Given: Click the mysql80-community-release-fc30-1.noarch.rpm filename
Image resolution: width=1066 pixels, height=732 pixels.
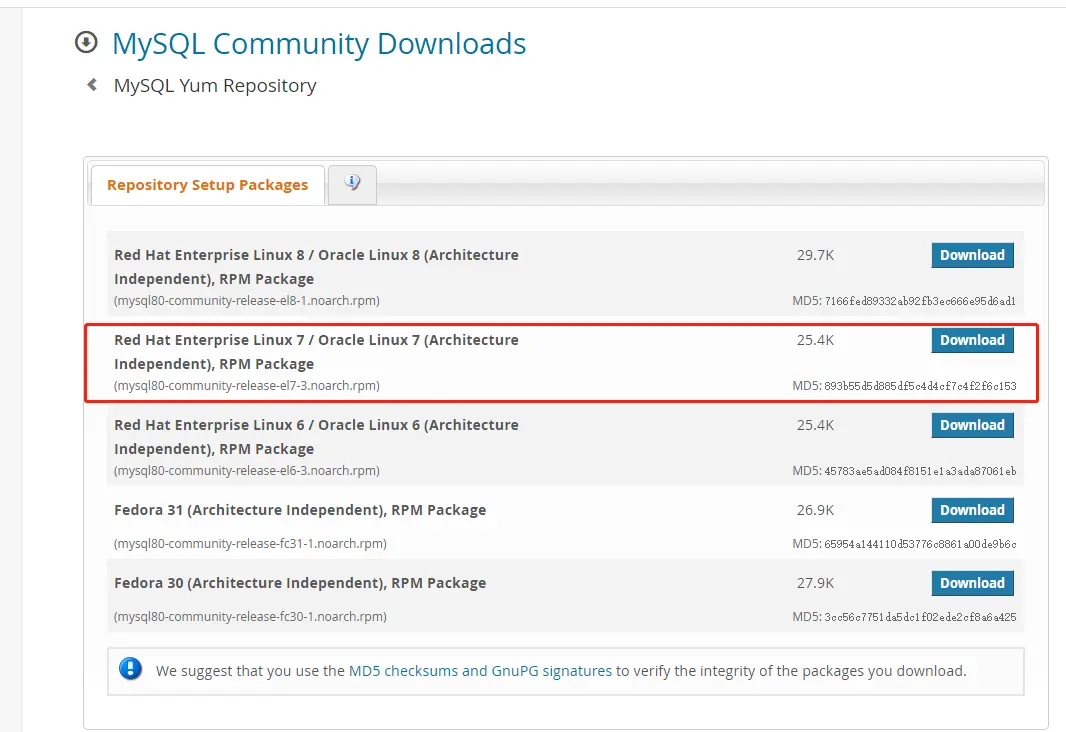Looking at the screenshot, I should 250,617.
